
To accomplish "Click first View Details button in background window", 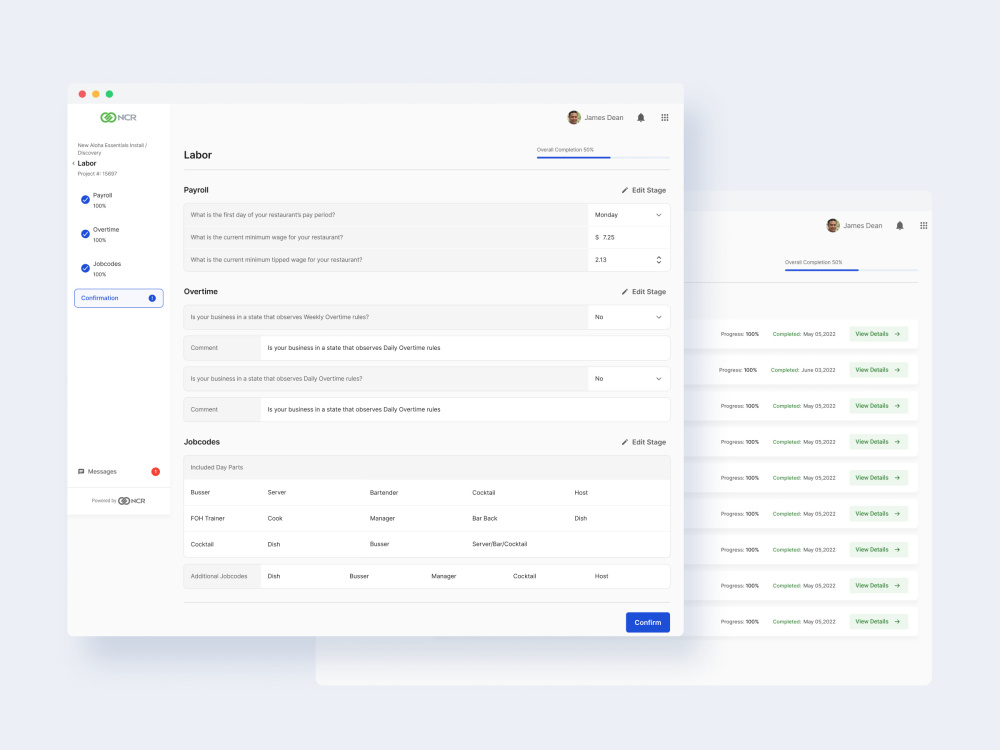I will click(878, 334).
